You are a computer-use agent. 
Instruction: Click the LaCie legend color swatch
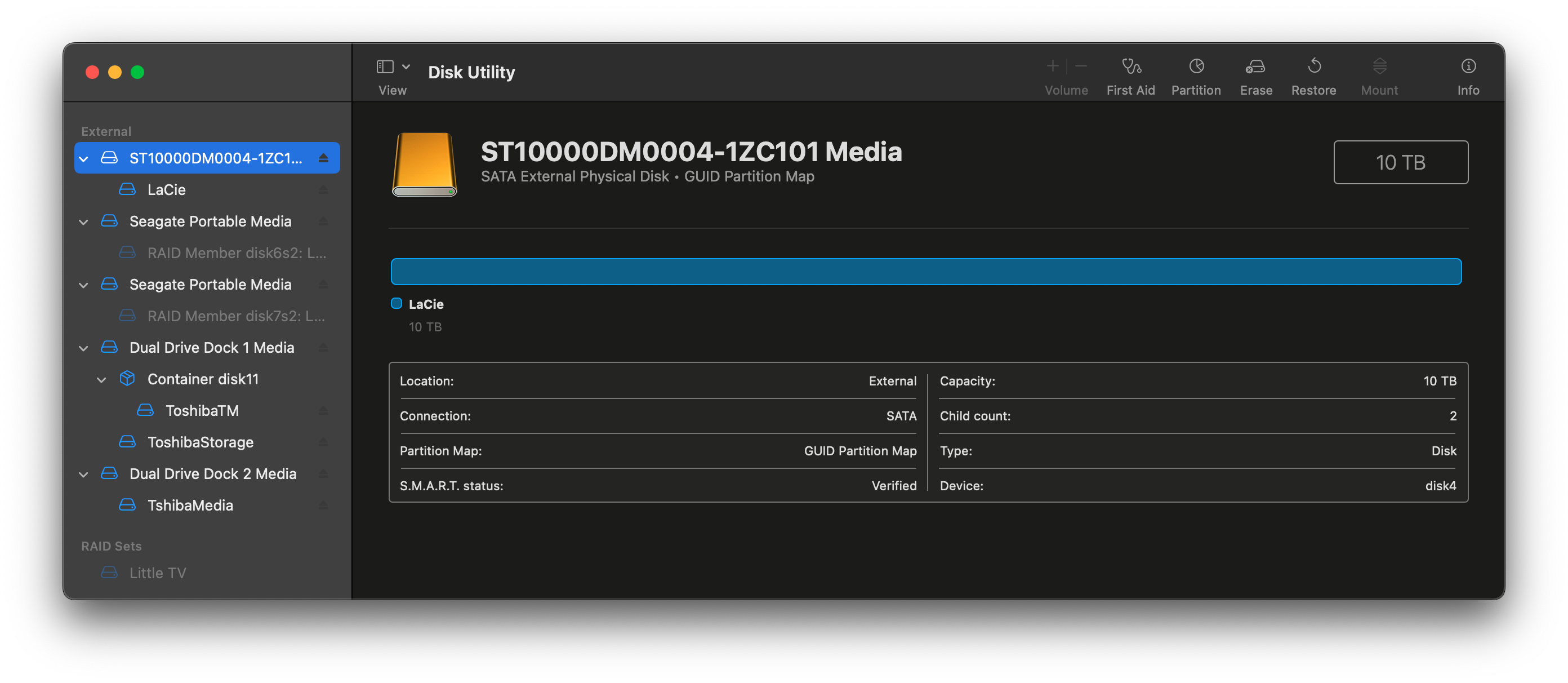(x=397, y=303)
